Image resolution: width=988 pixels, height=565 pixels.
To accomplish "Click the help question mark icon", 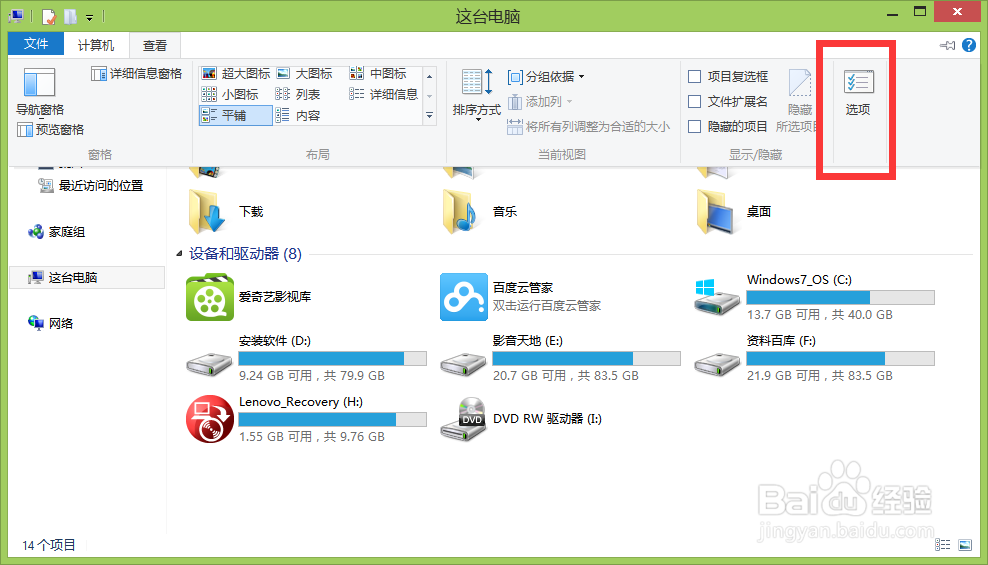I will tap(969, 45).
